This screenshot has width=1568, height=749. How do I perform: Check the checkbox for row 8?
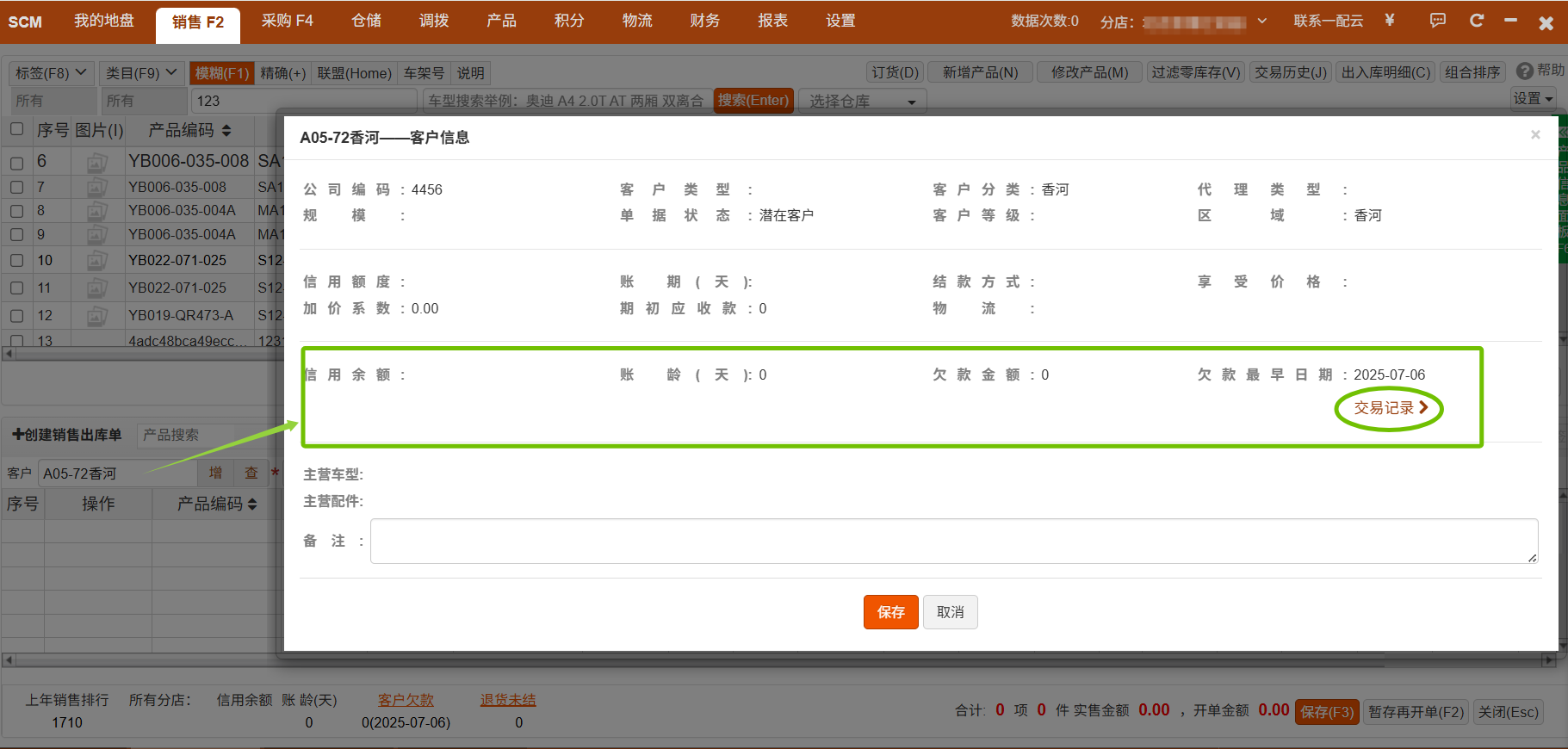16,211
